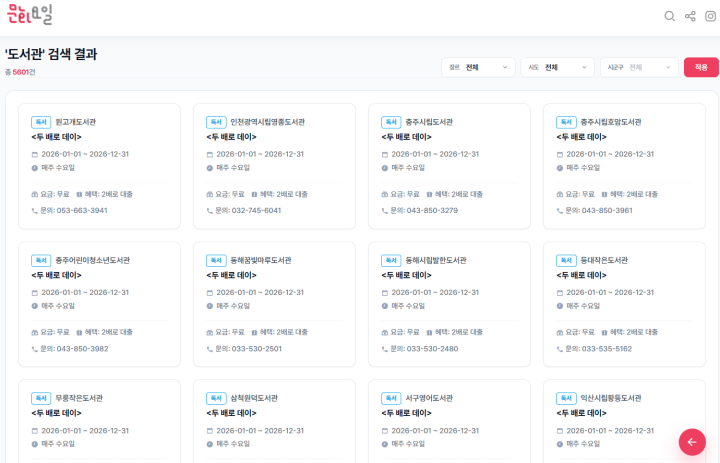Click the 독서 tag on 서구영어도서관 card
This screenshot has width=720, height=463.
391,398
